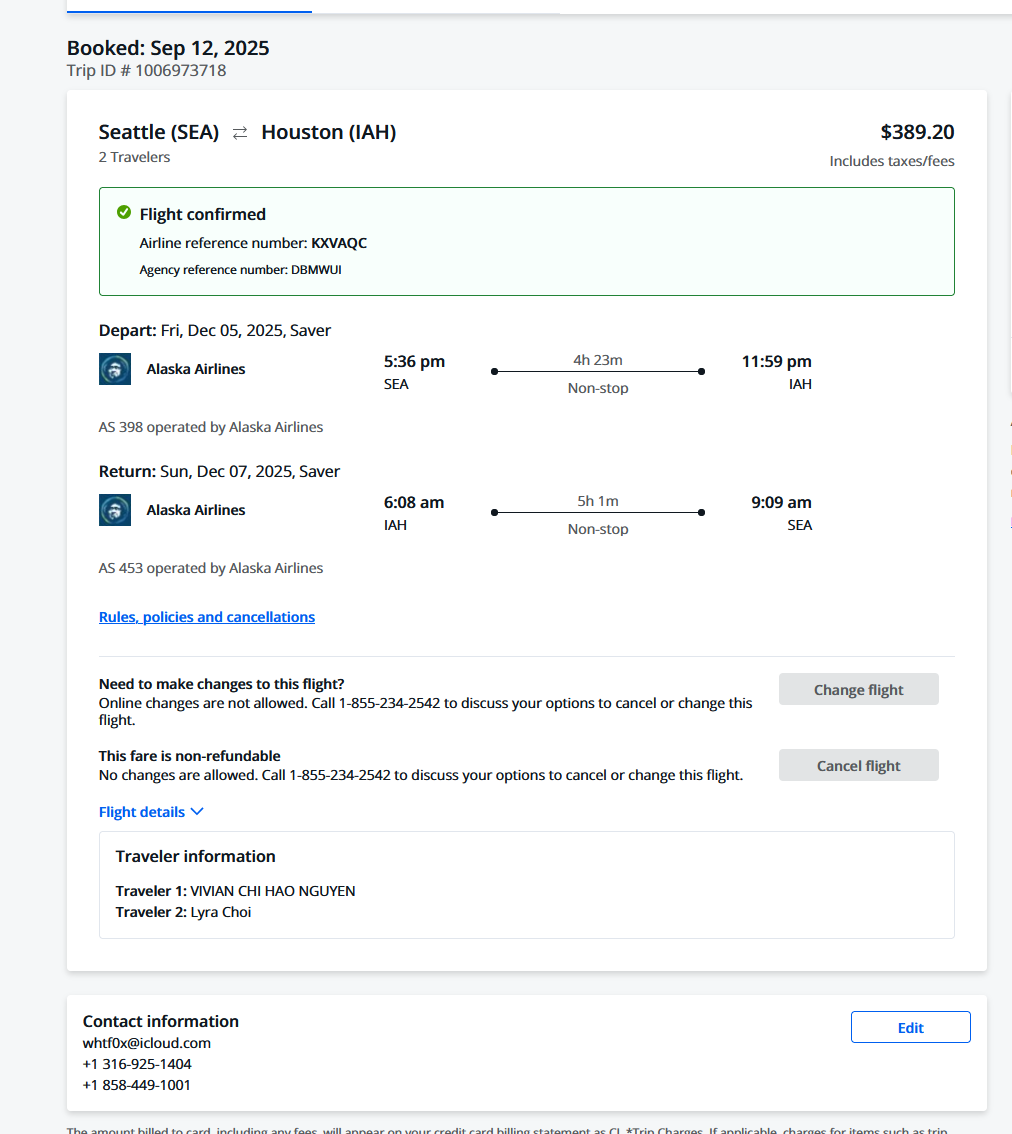Click the Alaska Airlines logo on departing flight
1012x1134 pixels.
(x=115, y=369)
